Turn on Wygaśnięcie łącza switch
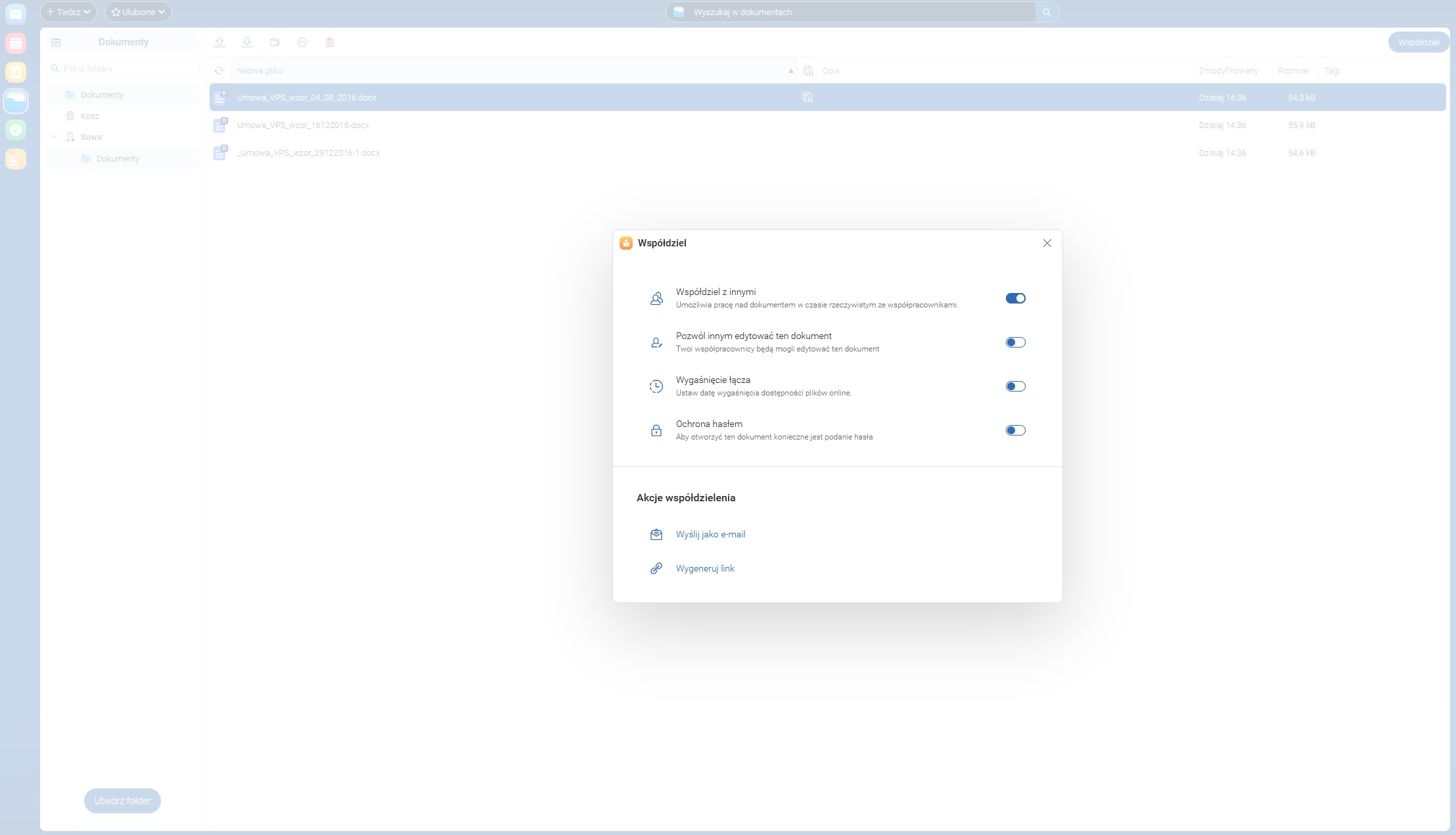The image size is (1456, 835). [1015, 386]
